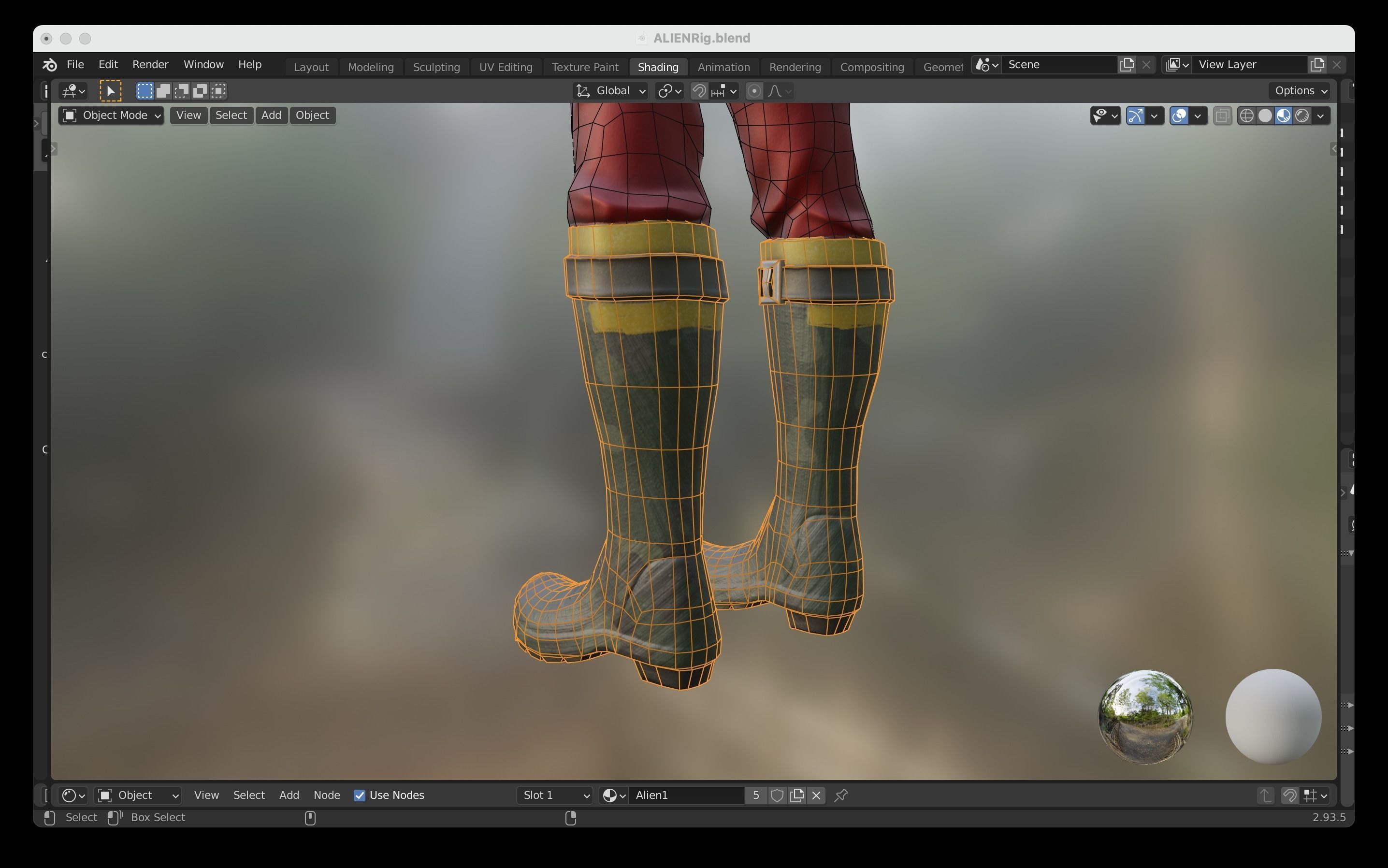The image size is (1388, 868).
Task: Toggle viewport overlays button
Action: tap(1178, 116)
